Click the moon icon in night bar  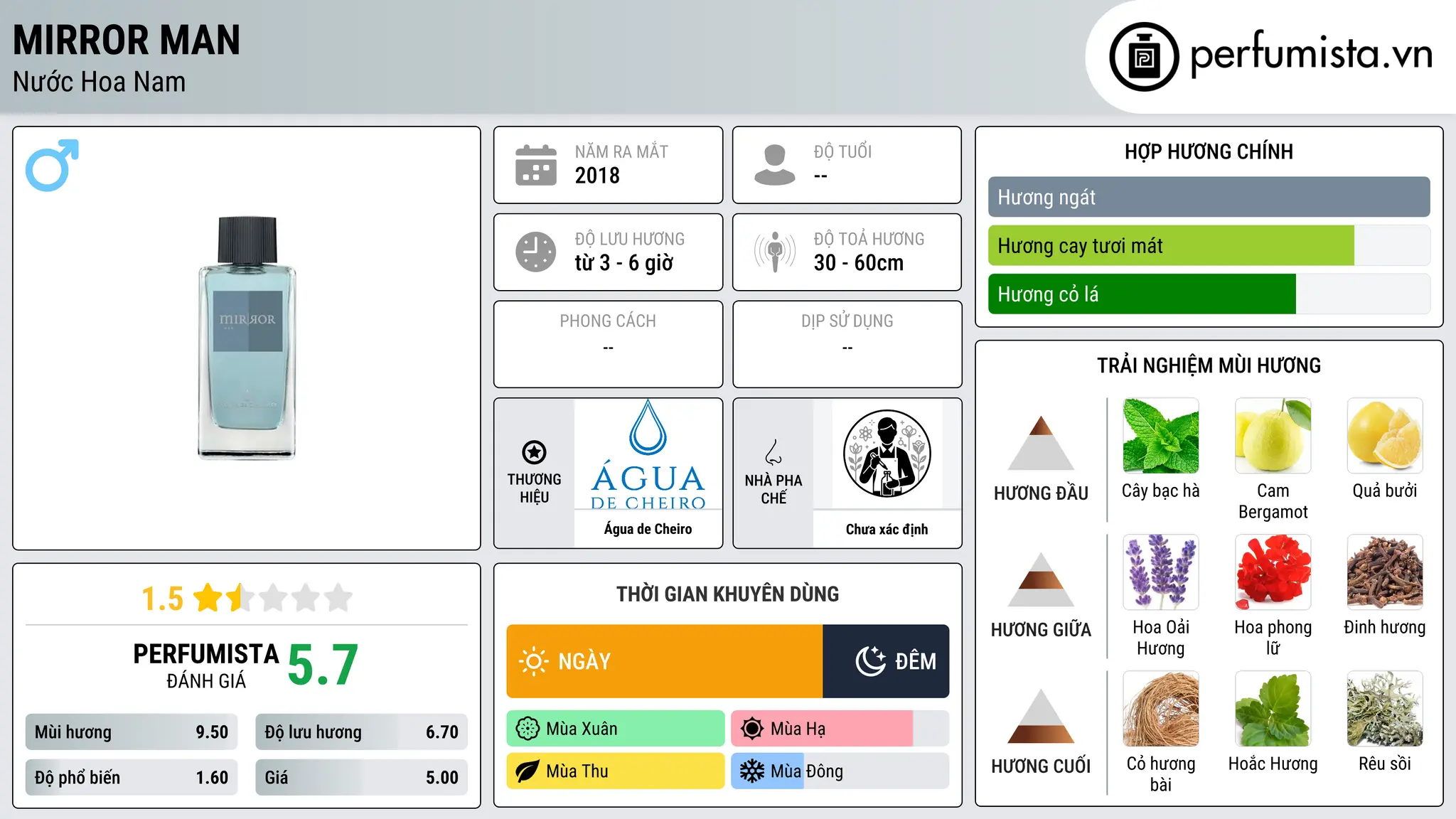[x=871, y=661]
